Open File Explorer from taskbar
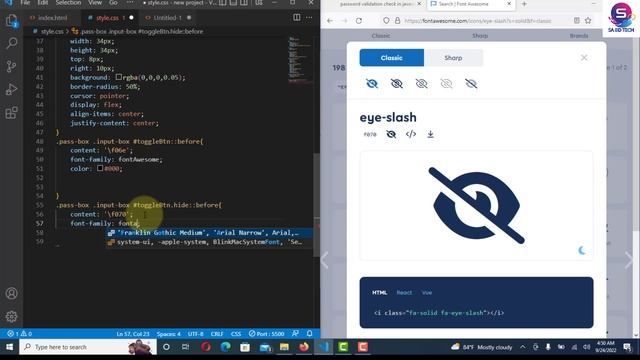The height and width of the screenshot is (360, 640). pyautogui.click(x=284, y=347)
